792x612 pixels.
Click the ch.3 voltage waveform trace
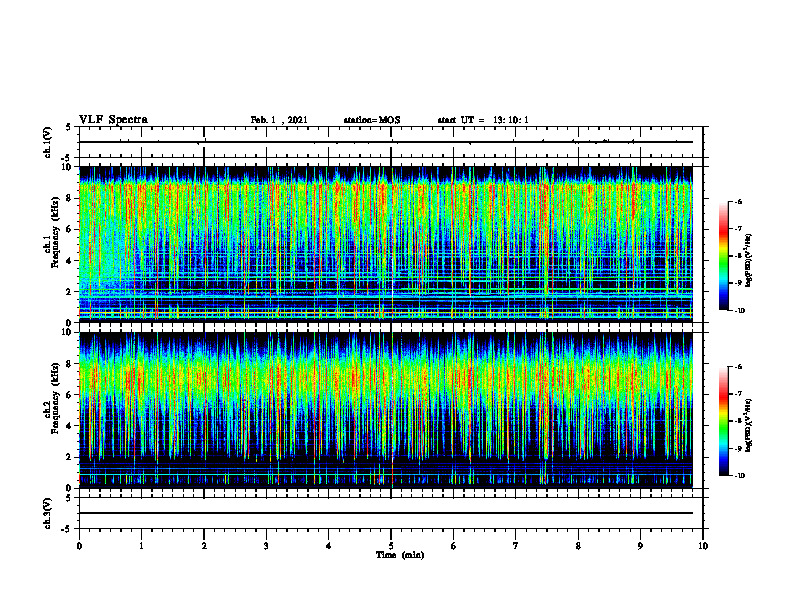pyautogui.click(x=386, y=513)
